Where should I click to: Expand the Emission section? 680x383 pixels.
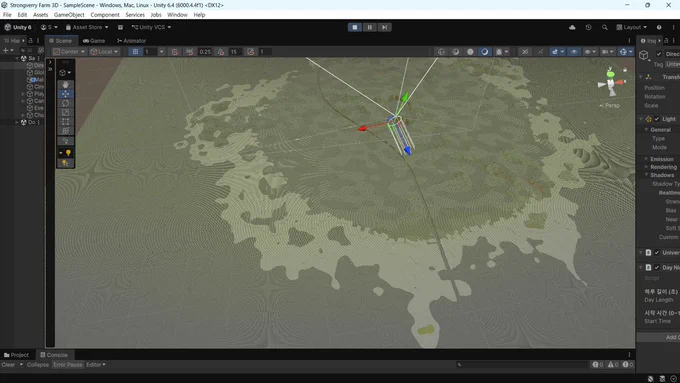coord(646,159)
